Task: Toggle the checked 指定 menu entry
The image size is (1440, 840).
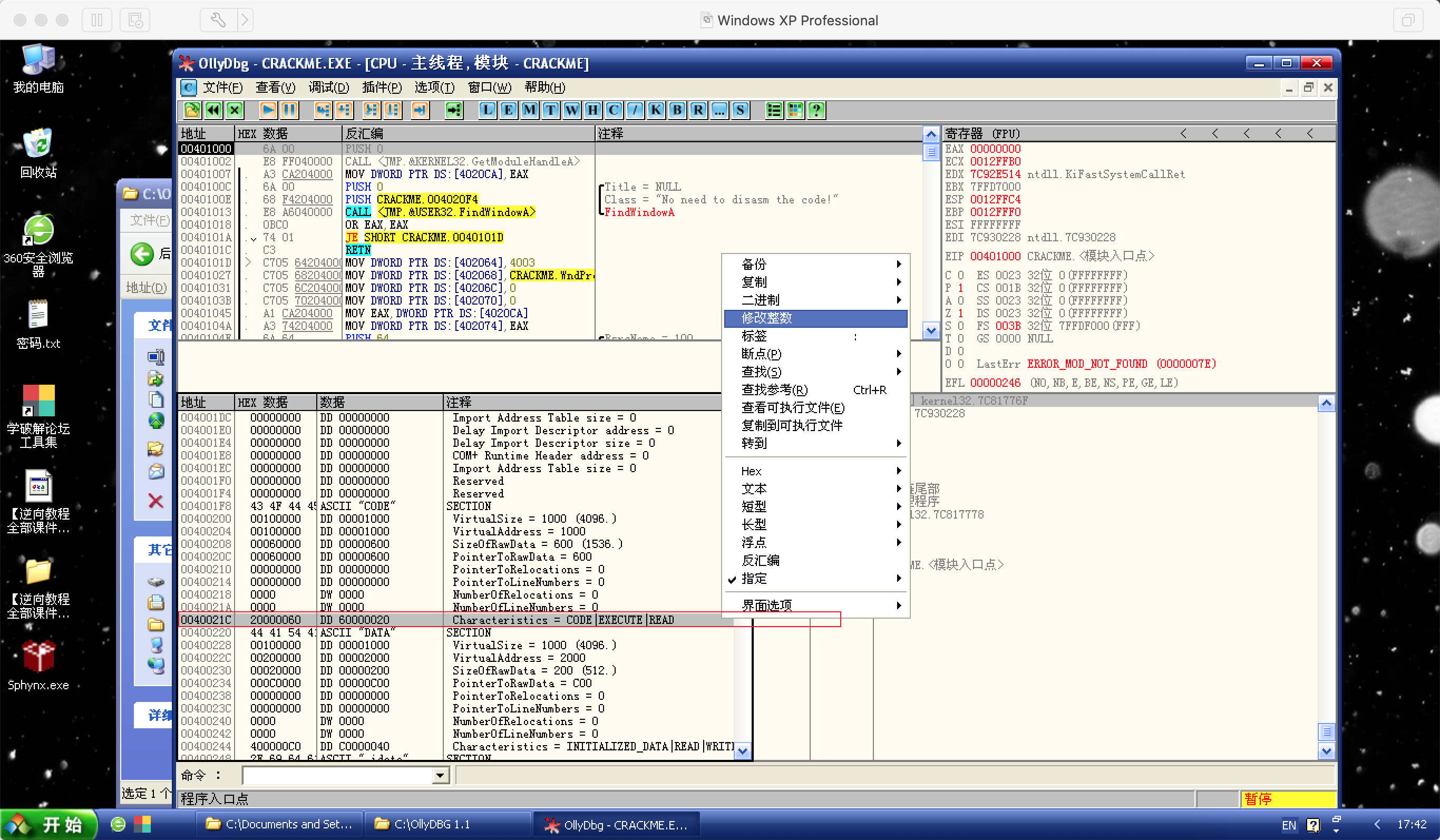Action: [x=754, y=578]
